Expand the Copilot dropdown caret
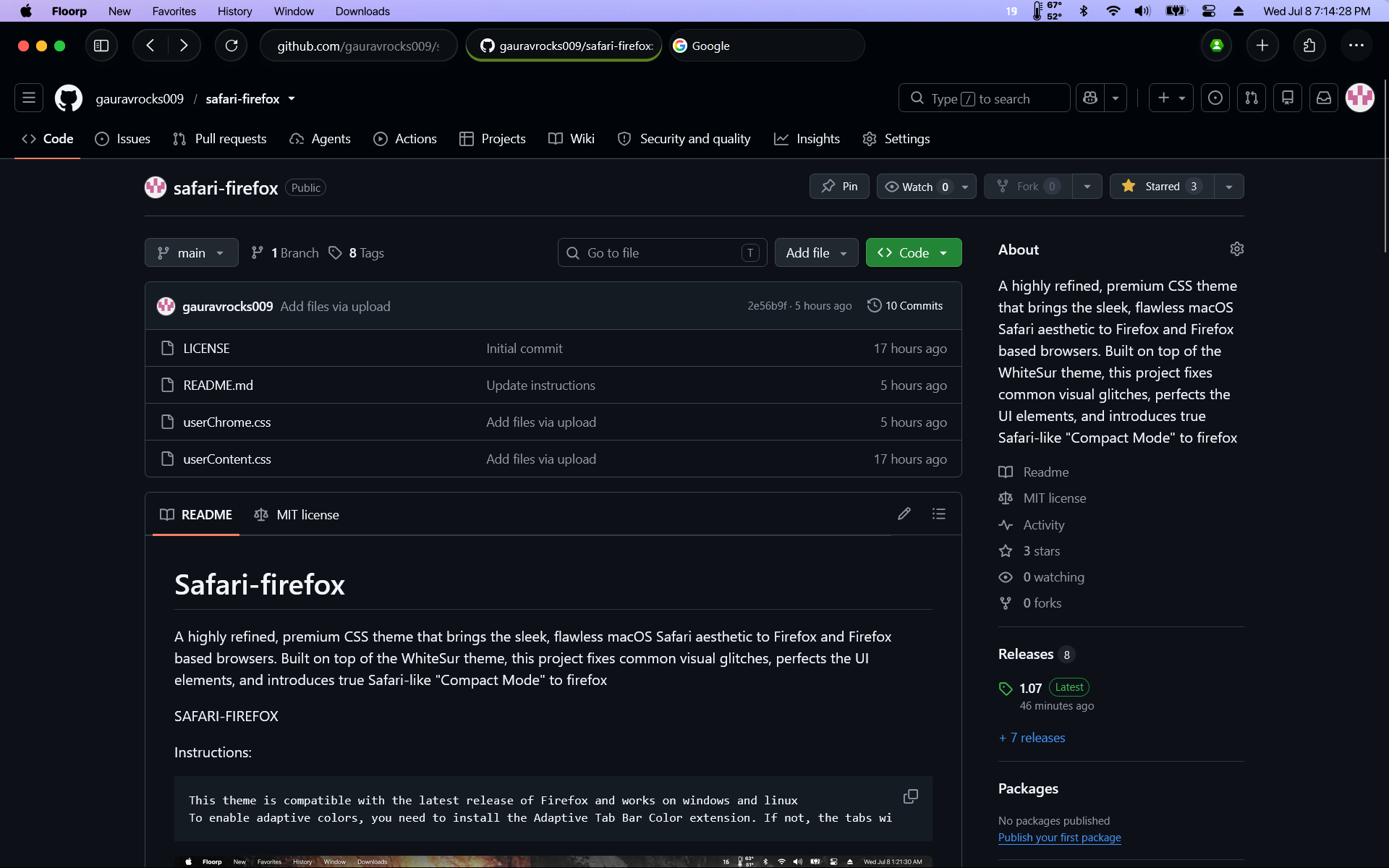Screen dimensions: 1389x868 pos(1116,98)
